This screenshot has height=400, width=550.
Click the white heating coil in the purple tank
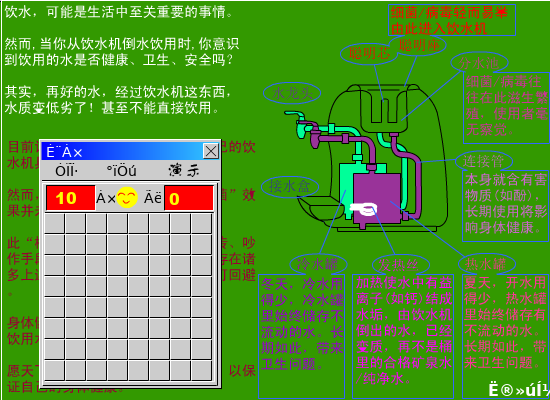[x=364, y=209]
